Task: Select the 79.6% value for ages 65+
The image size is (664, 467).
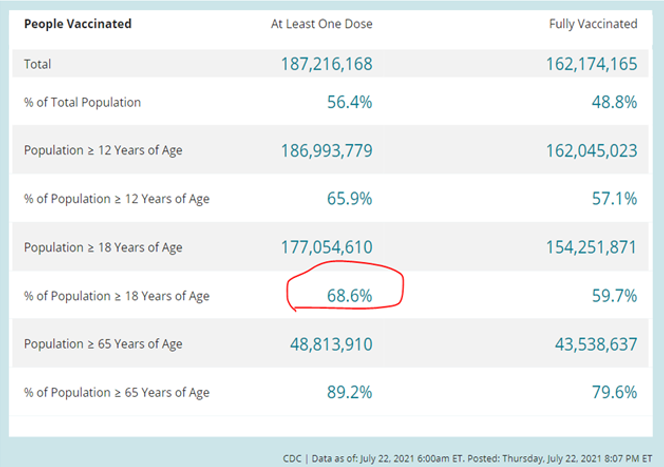Action: click(614, 392)
